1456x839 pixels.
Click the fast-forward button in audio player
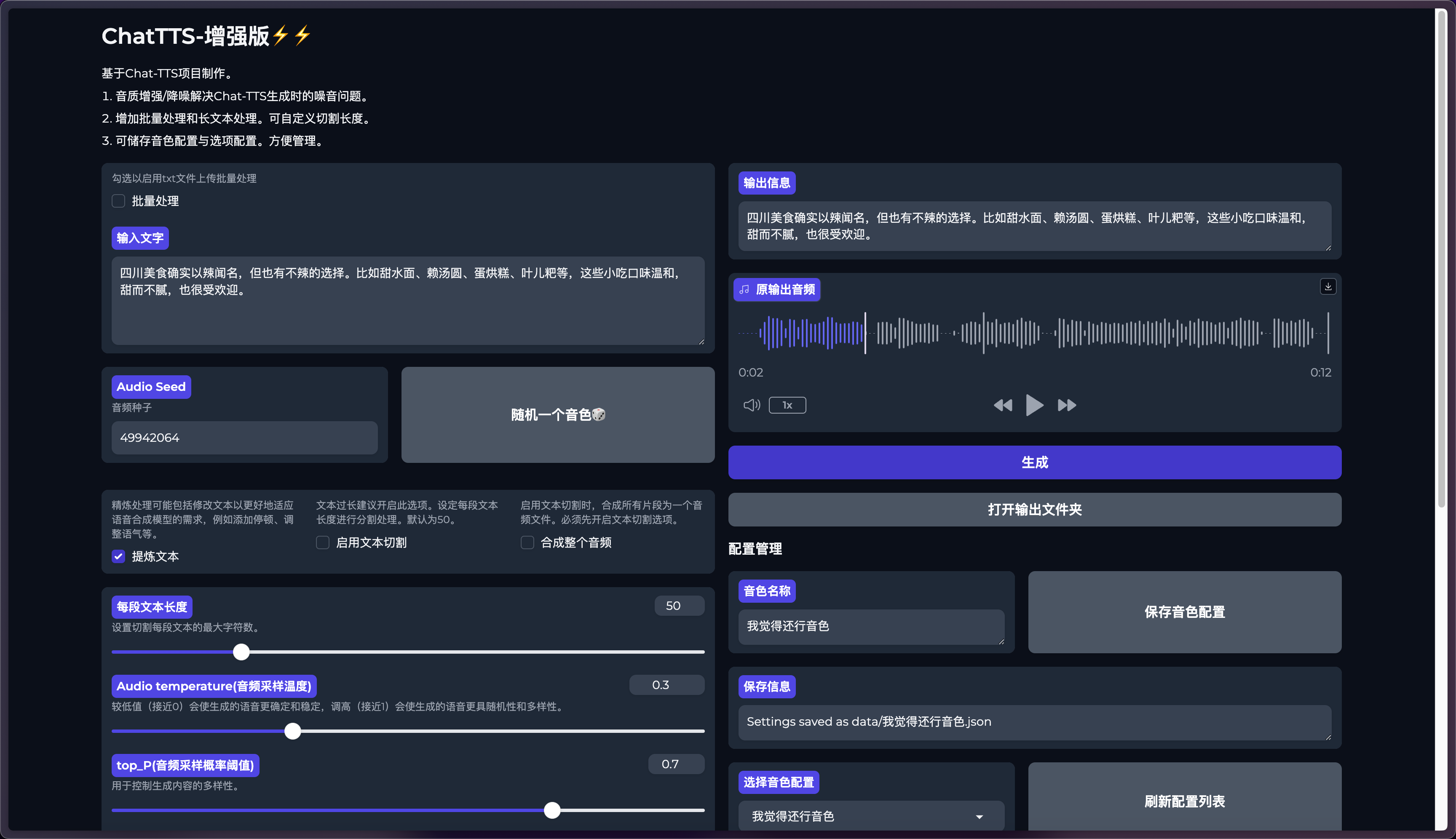1066,405
